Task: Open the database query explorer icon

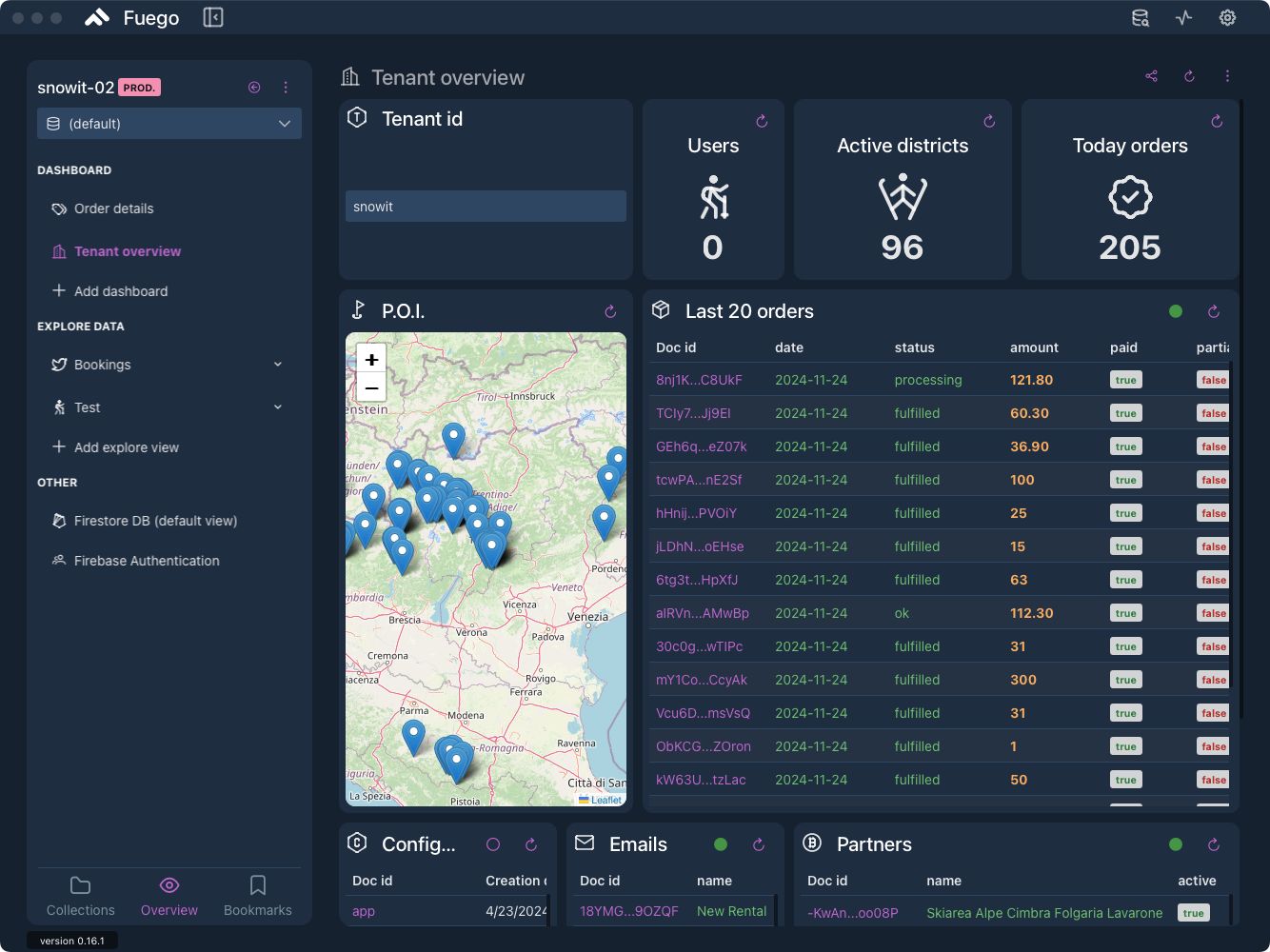Action: tap(1140, 17)
